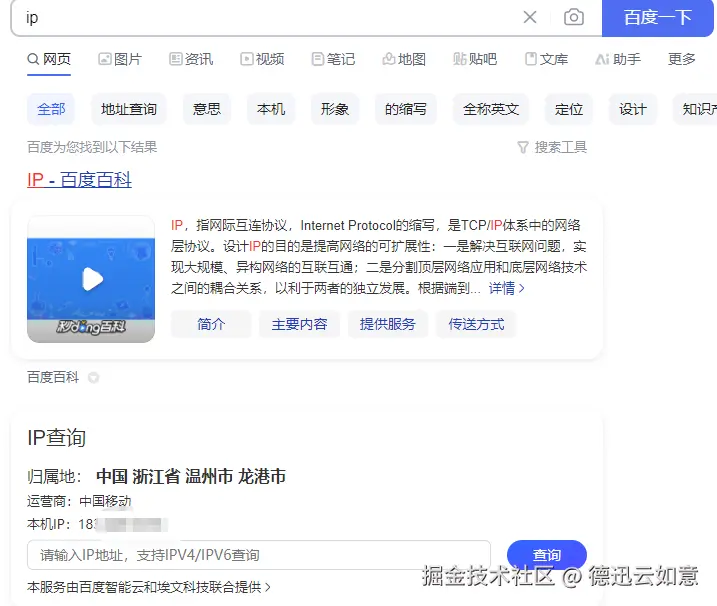Switch to the 文库 tab
The height and width of the screenshot is (606, 717).
[546, 59]
